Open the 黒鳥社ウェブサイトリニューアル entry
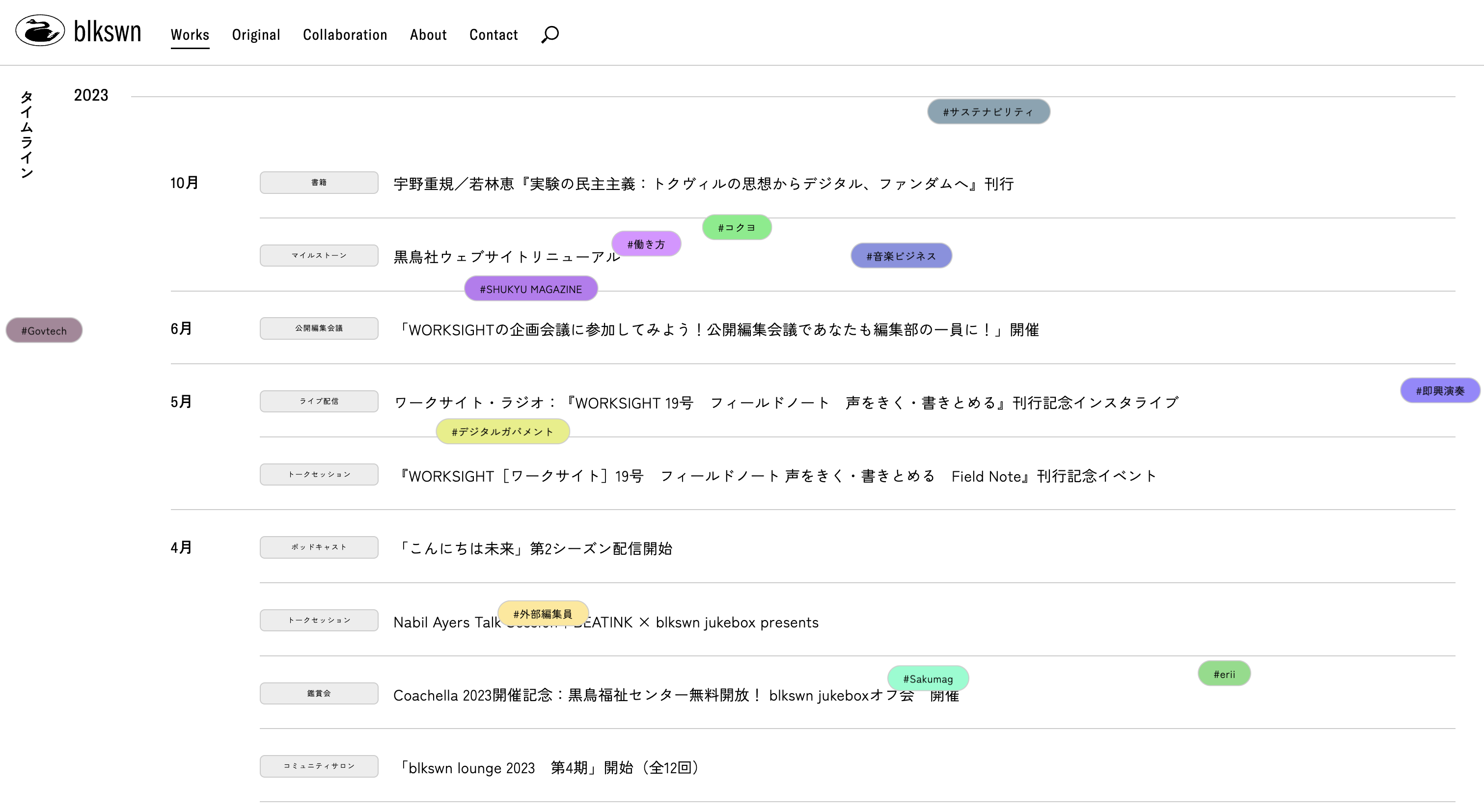The height and width of the screenshot is (812, 1484). (495, 257)
